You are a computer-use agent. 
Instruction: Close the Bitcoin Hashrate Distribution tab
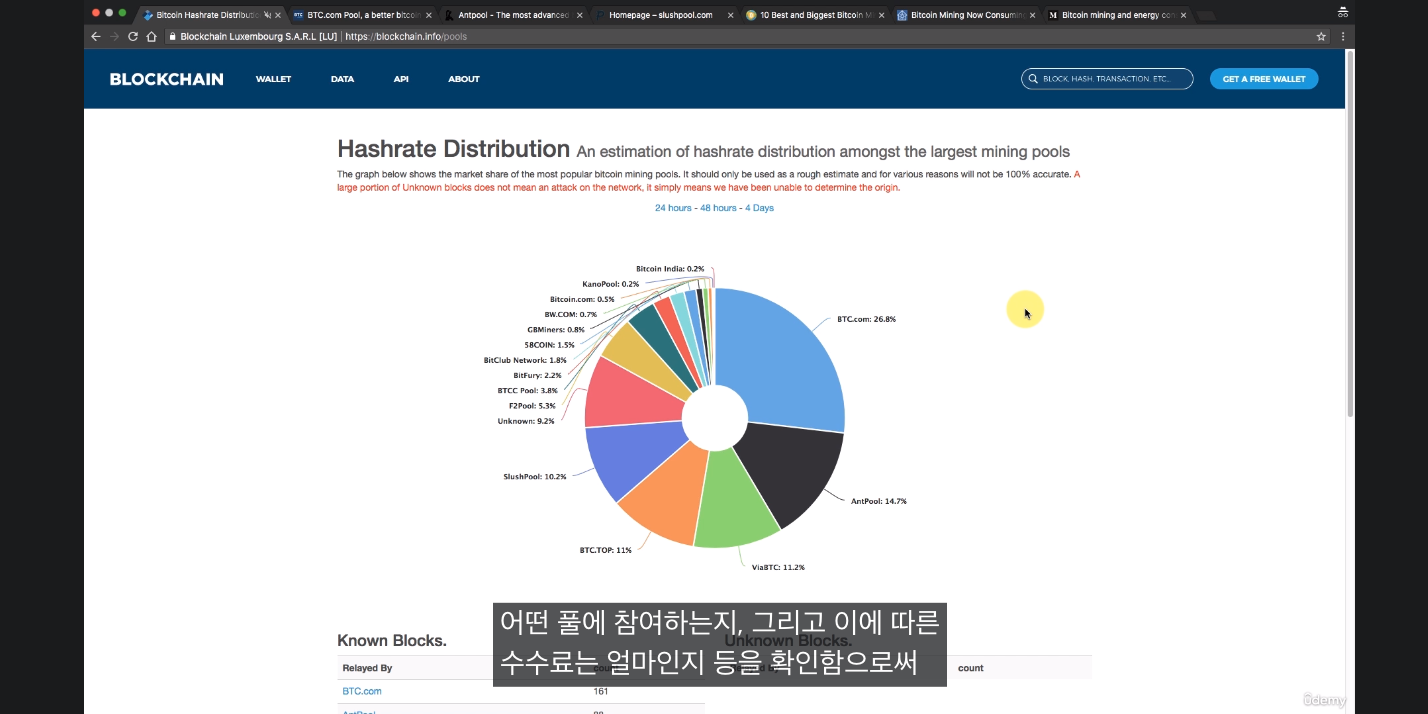[x=279, y=15]
